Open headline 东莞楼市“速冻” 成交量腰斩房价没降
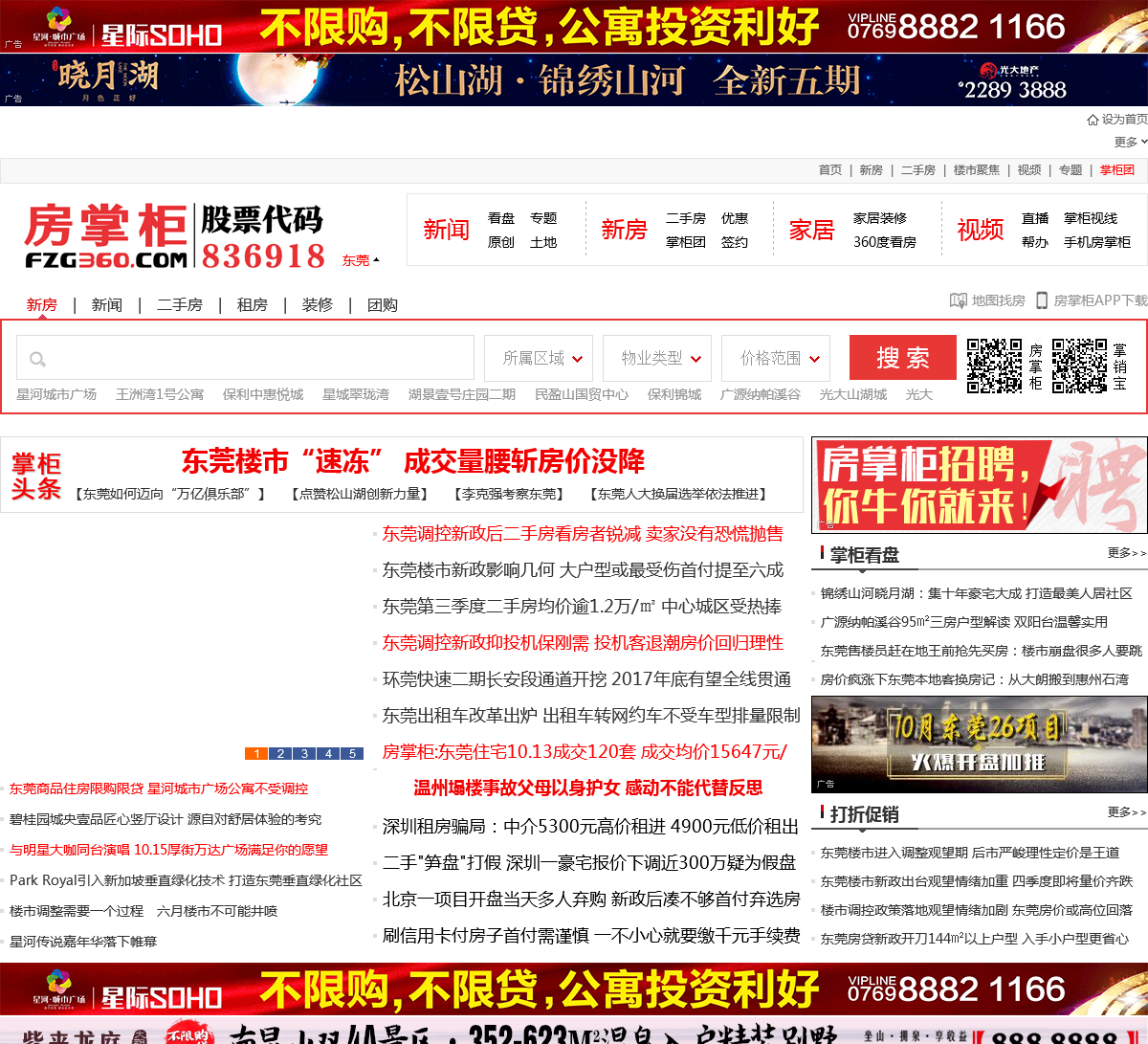 413,461
